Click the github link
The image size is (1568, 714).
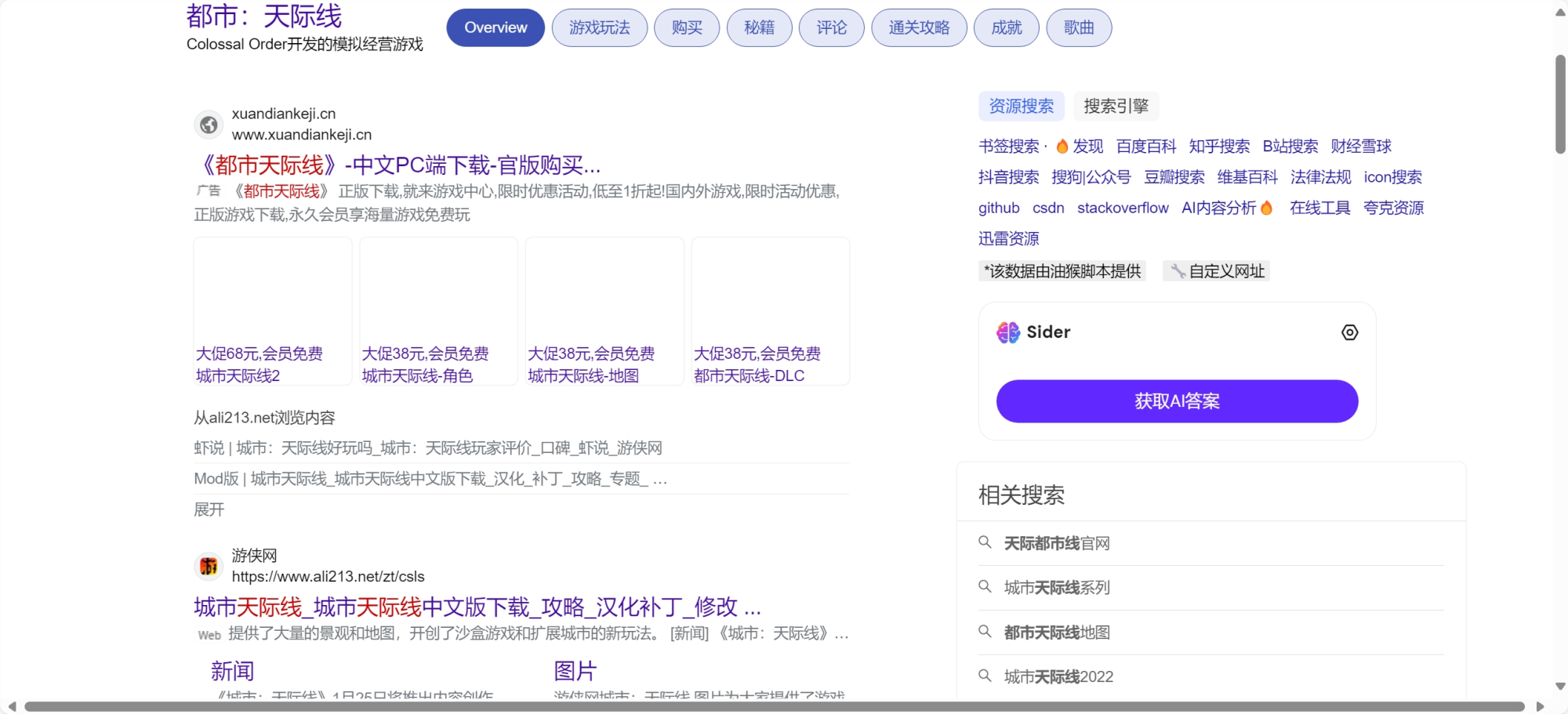(x=999, y=208)
